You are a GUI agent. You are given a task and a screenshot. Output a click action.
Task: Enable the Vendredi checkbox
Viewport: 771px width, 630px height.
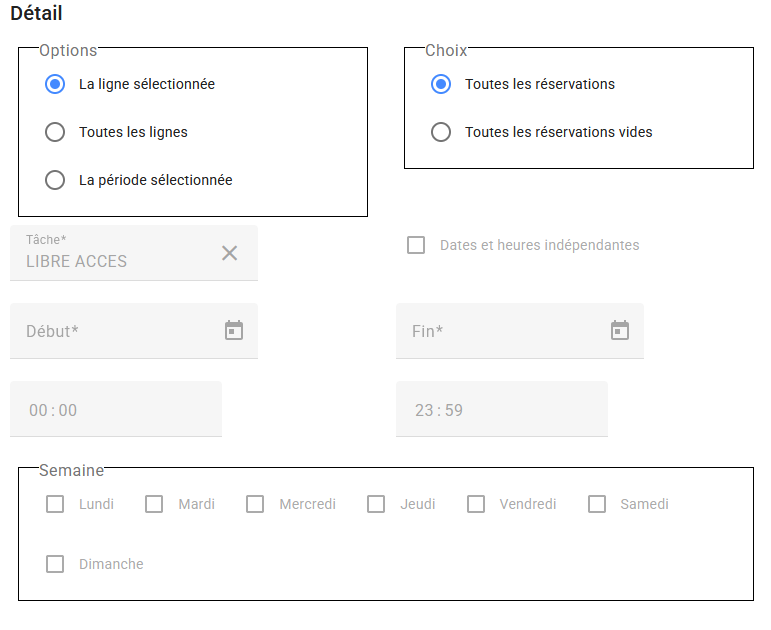pos(476,504)
